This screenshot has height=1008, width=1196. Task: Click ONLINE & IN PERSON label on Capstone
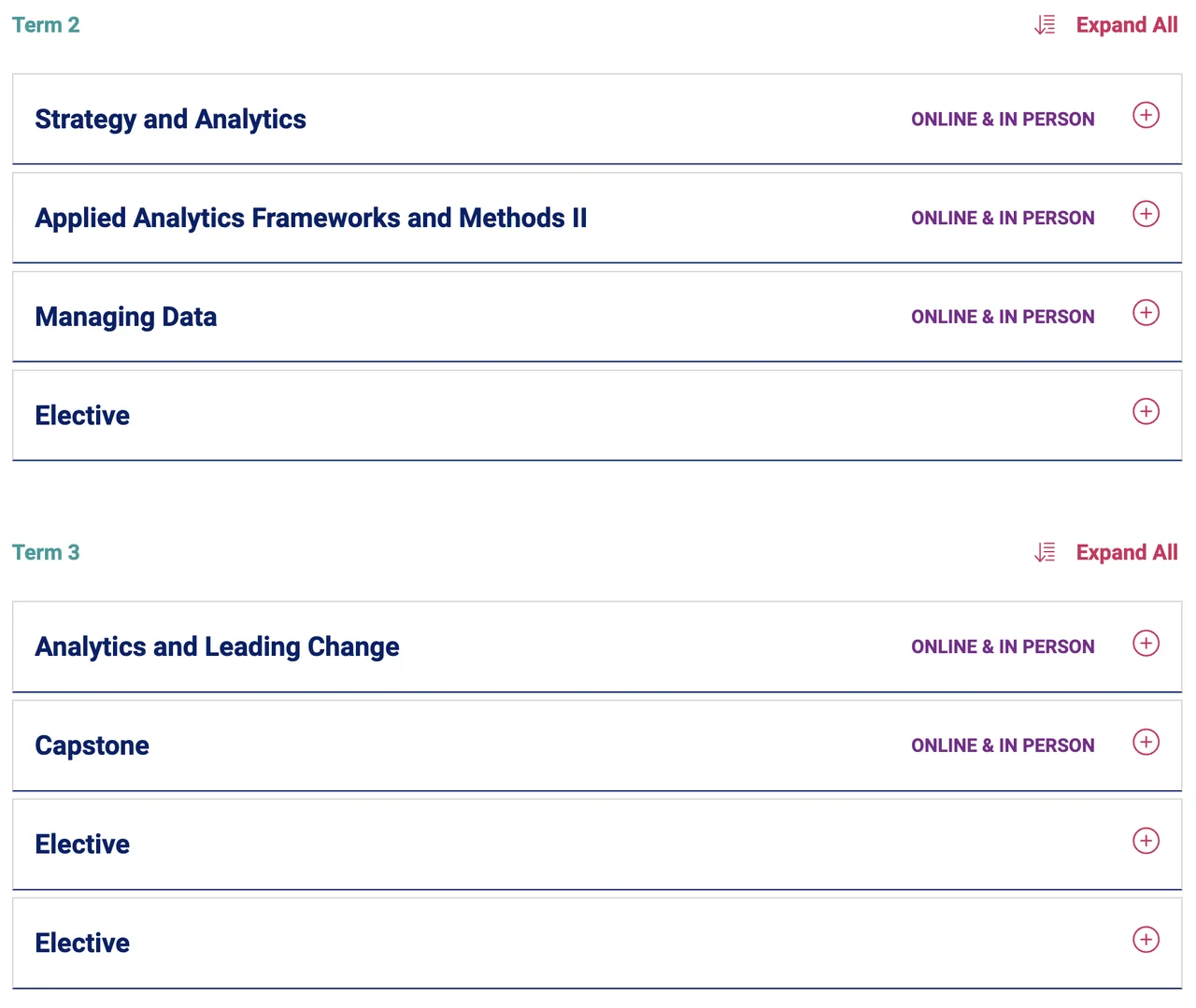1003,745
